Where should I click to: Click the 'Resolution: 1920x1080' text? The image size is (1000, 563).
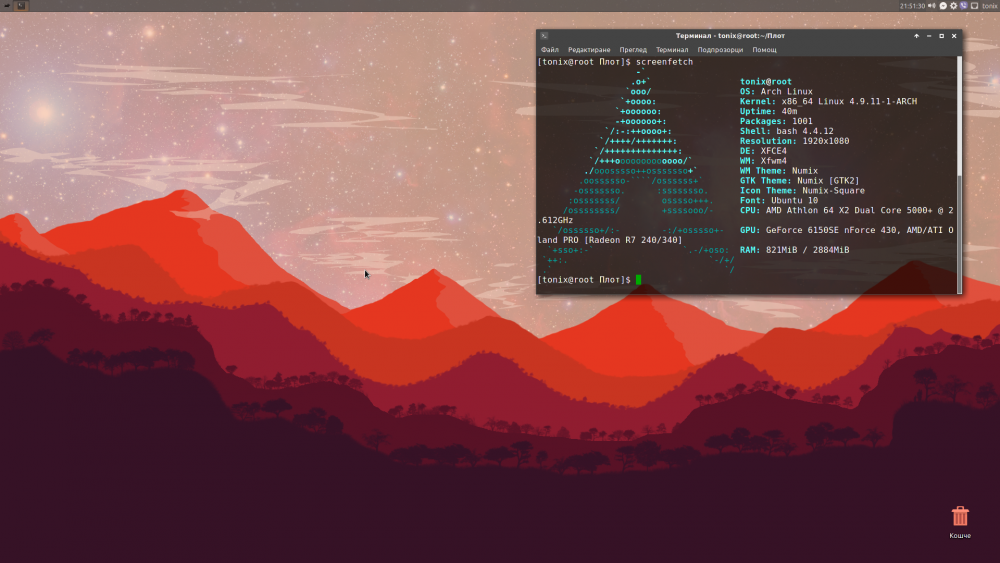[x=795, y=141]
